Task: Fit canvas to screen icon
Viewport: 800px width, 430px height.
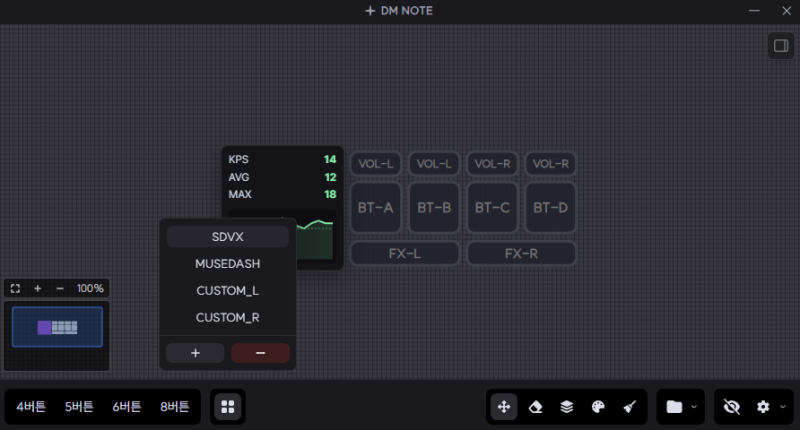Action: (x=15, y=288)
